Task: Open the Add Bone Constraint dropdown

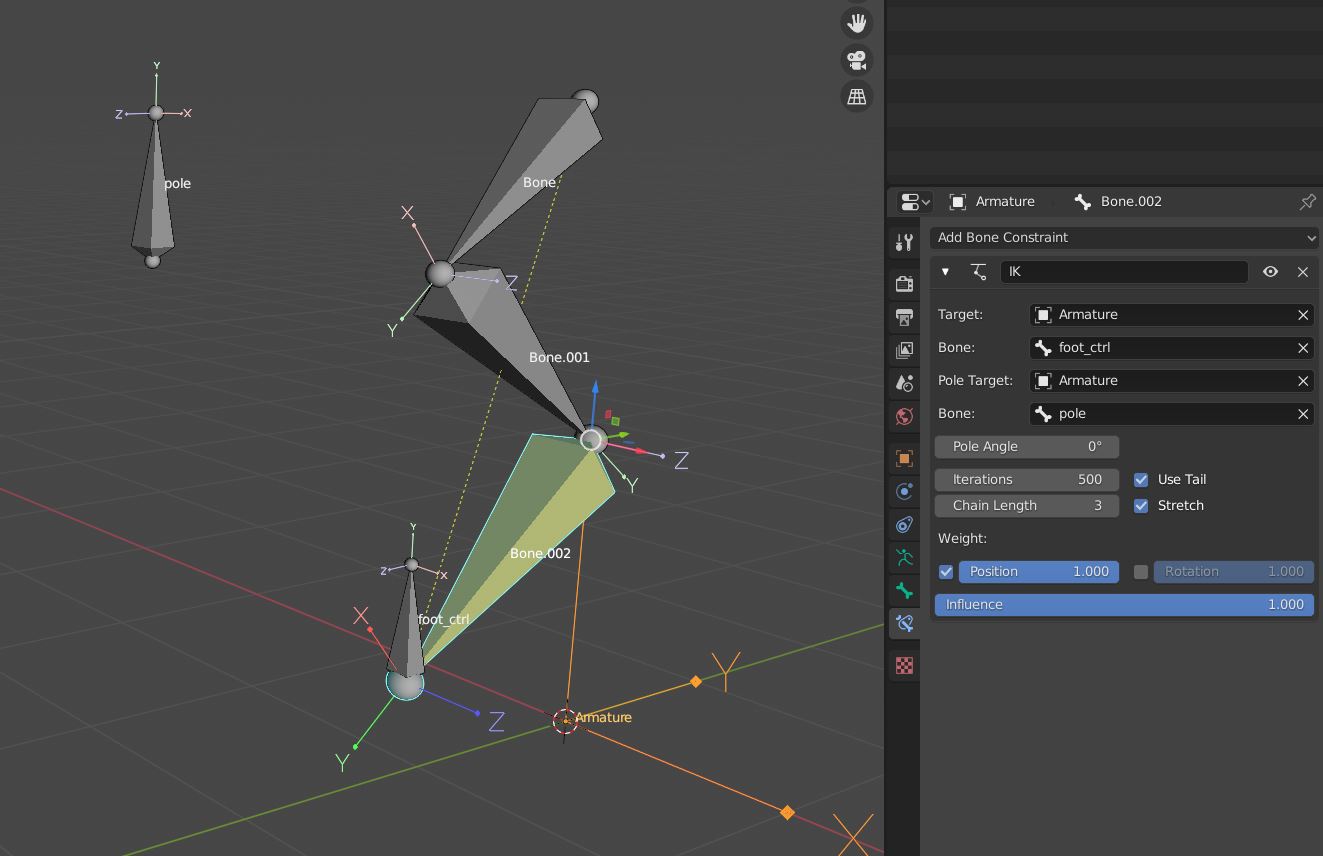Action: 1124,237
